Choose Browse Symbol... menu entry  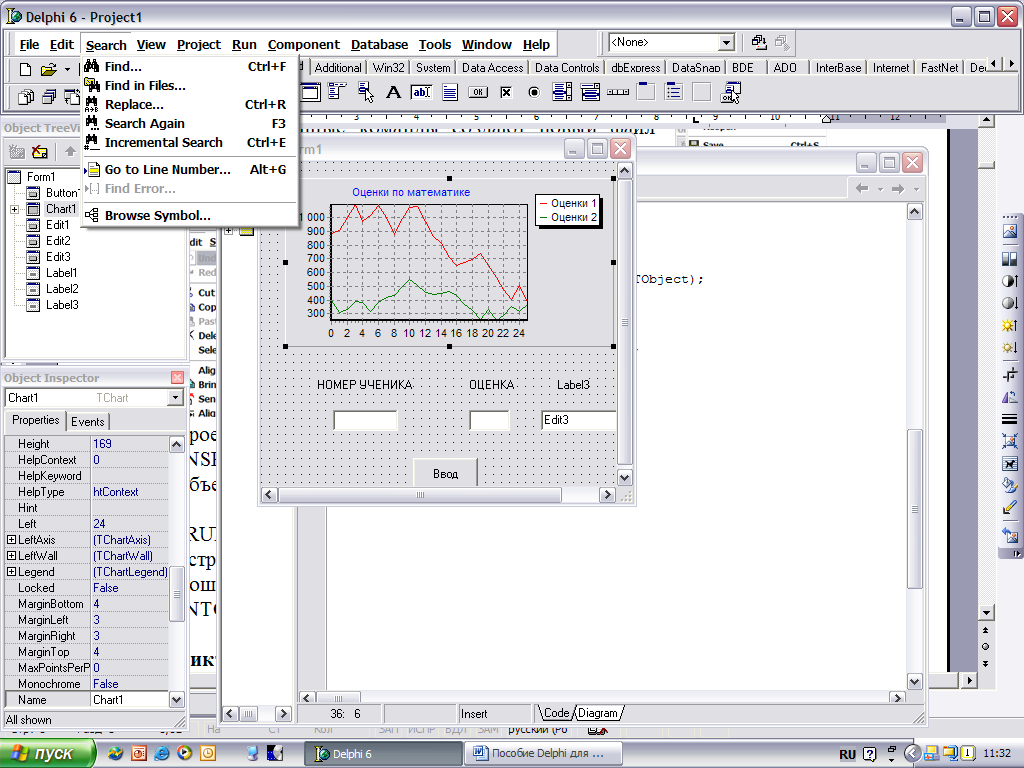[x=190, y=216]
